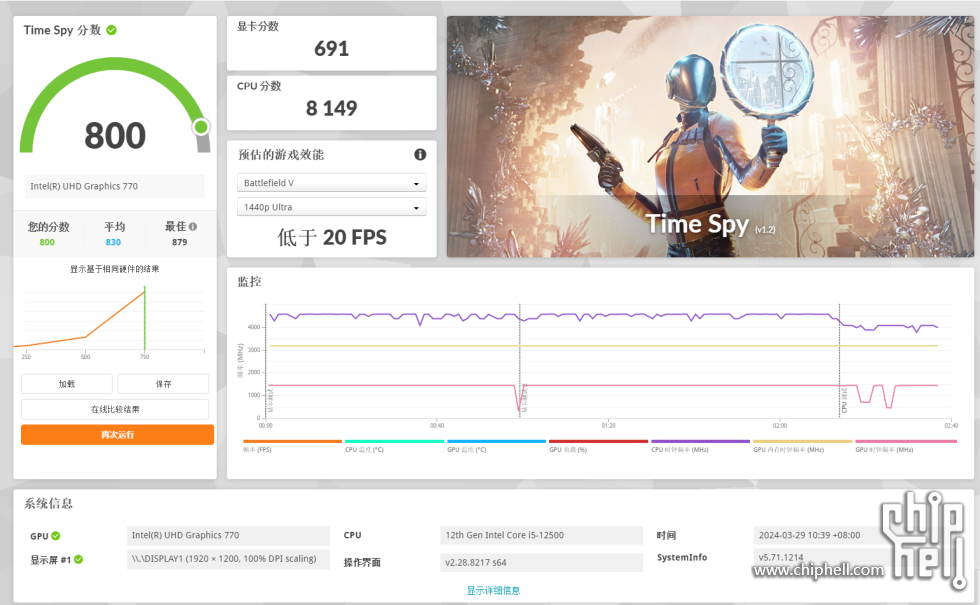The height and width of the screenshot is (605, 980).
Task: Toggle the orange 帧率 (FPS) legend swatch
Action: (292, 441)
